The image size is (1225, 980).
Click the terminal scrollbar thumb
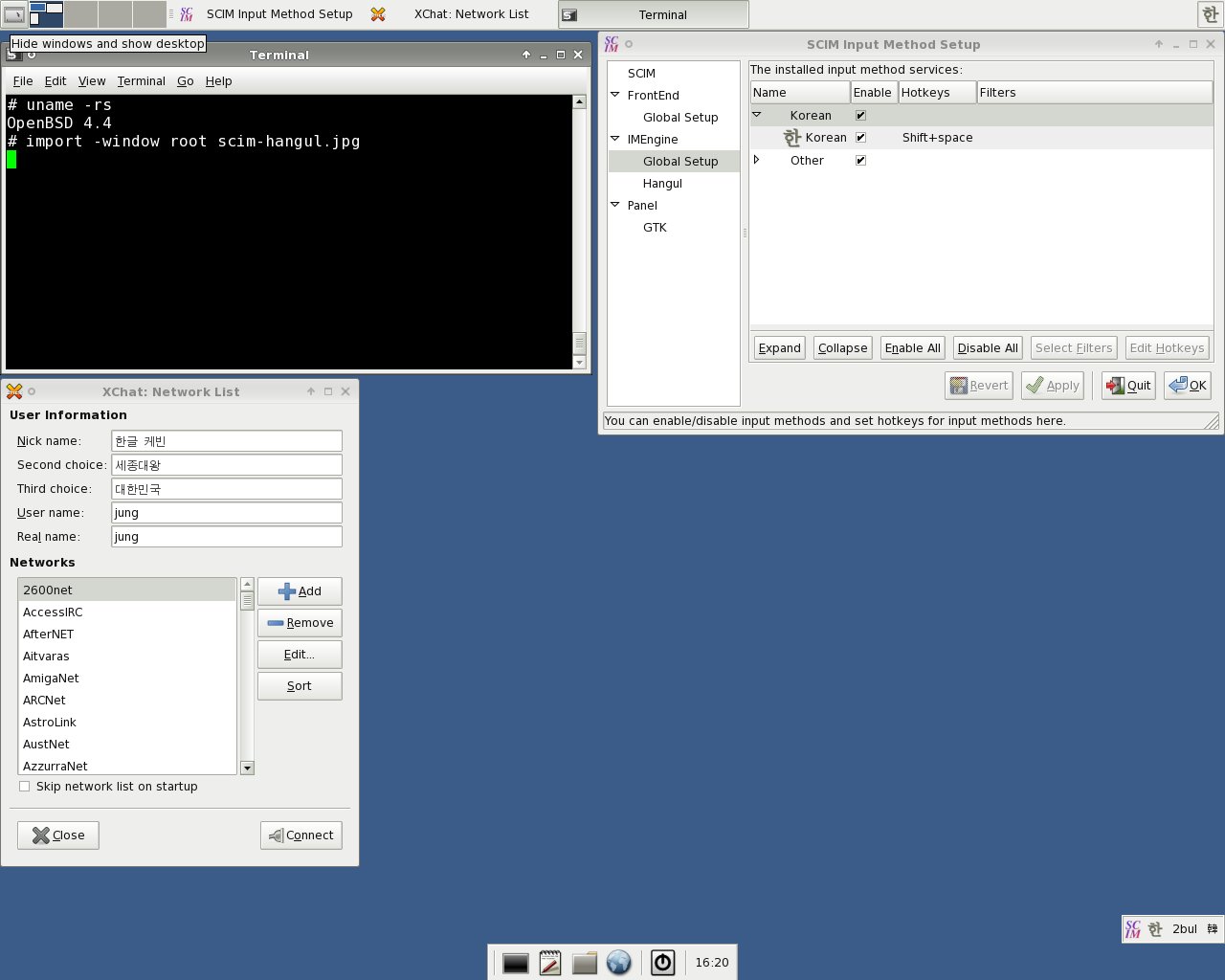(x=579, y=343)
